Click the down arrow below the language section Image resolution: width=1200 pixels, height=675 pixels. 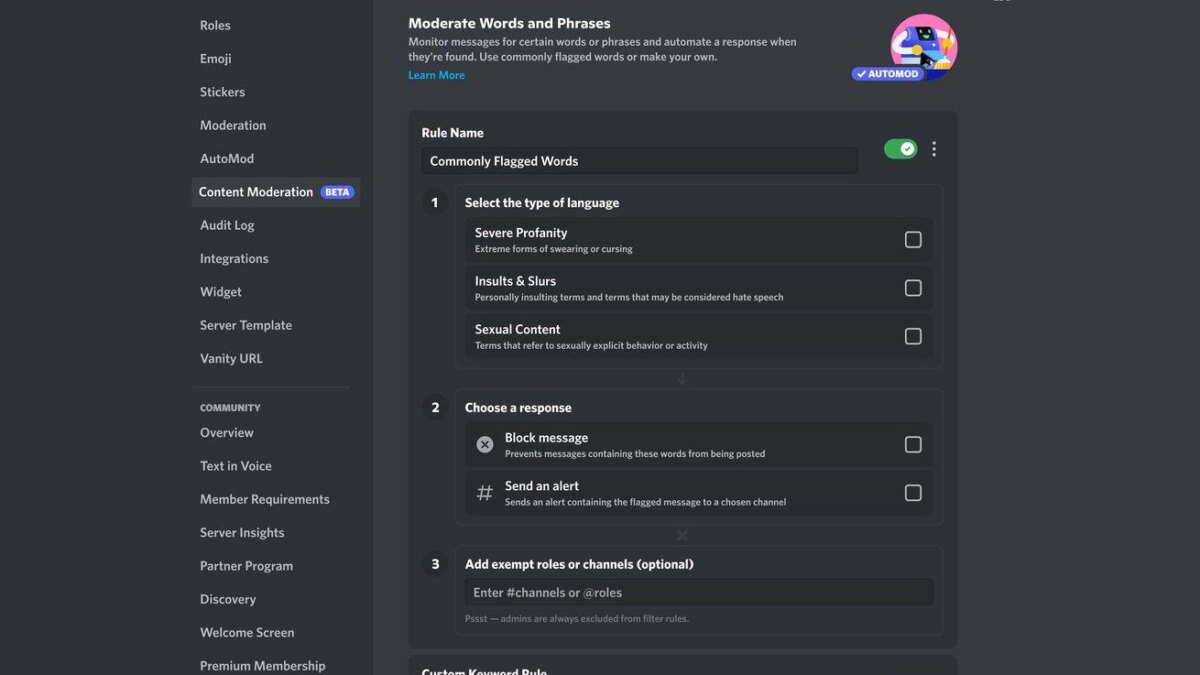click(x=682, y=377)
